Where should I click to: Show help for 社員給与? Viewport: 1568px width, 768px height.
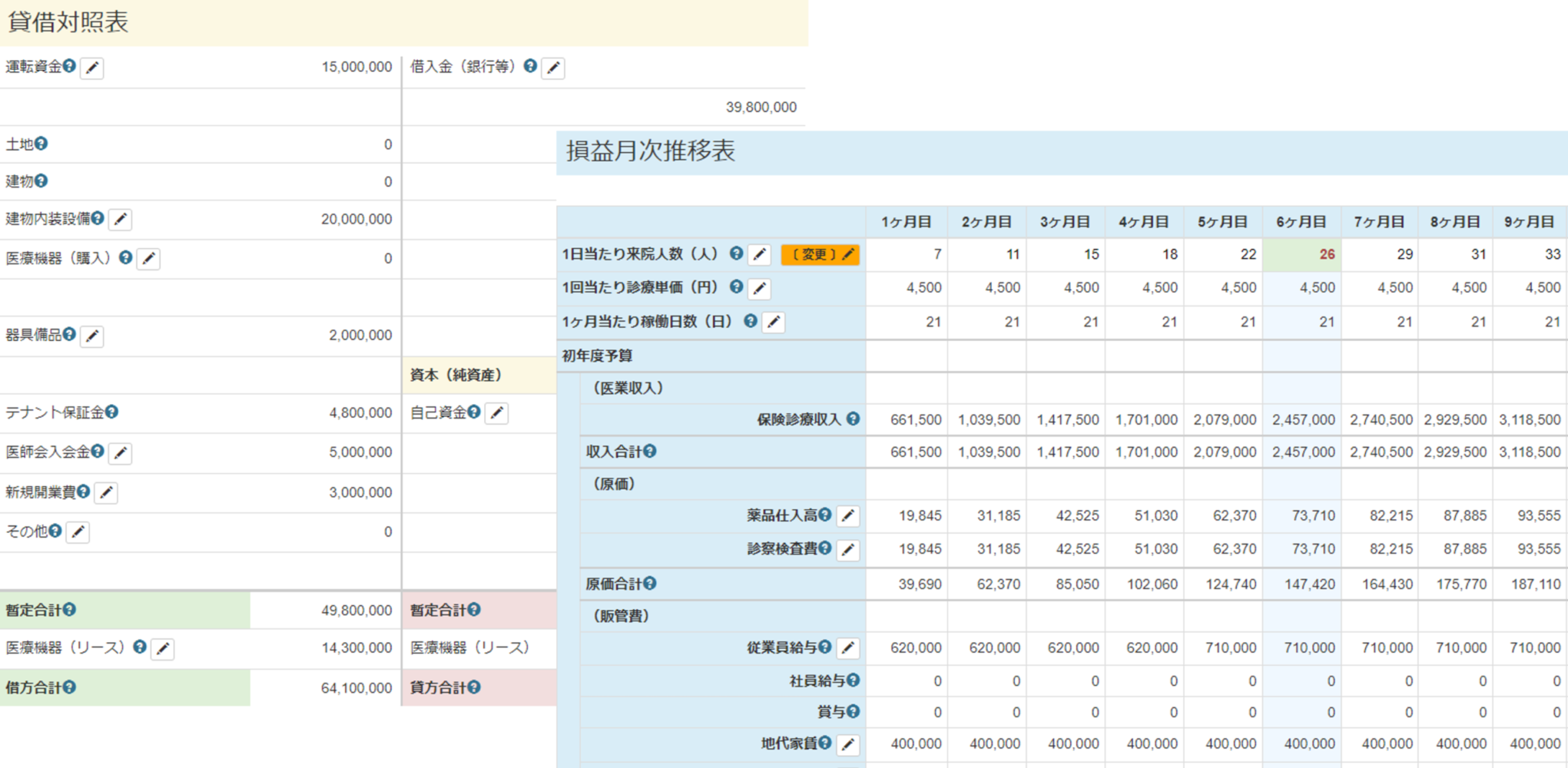(853, 680)
